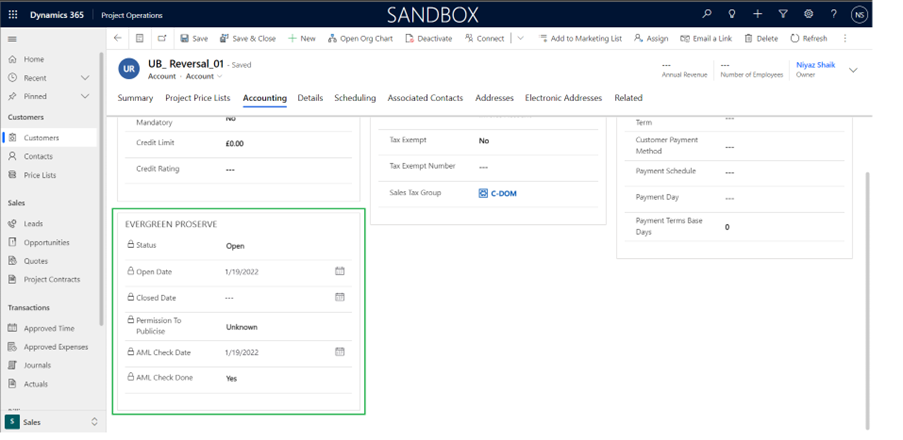
Task: Click the Delete command
Action: (x=761, y=39)
